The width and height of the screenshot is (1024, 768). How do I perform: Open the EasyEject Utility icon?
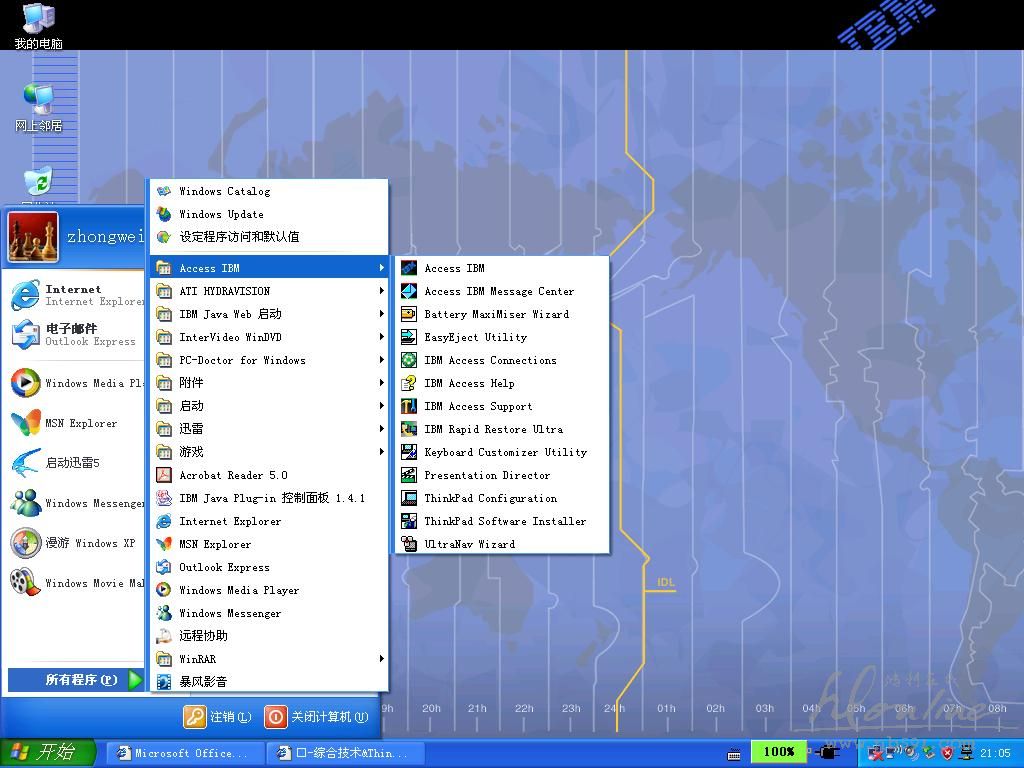click(x=408, y=337)
